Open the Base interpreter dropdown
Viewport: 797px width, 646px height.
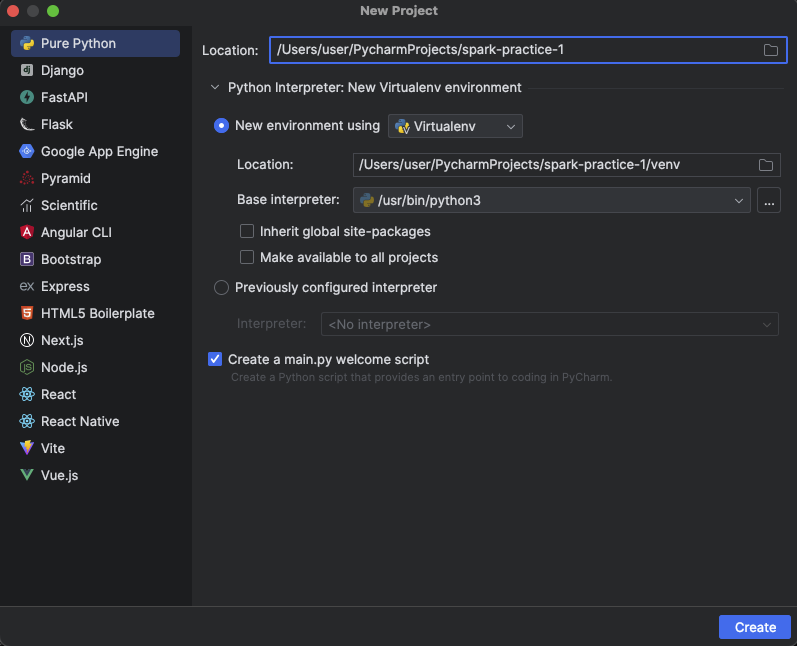551,200
